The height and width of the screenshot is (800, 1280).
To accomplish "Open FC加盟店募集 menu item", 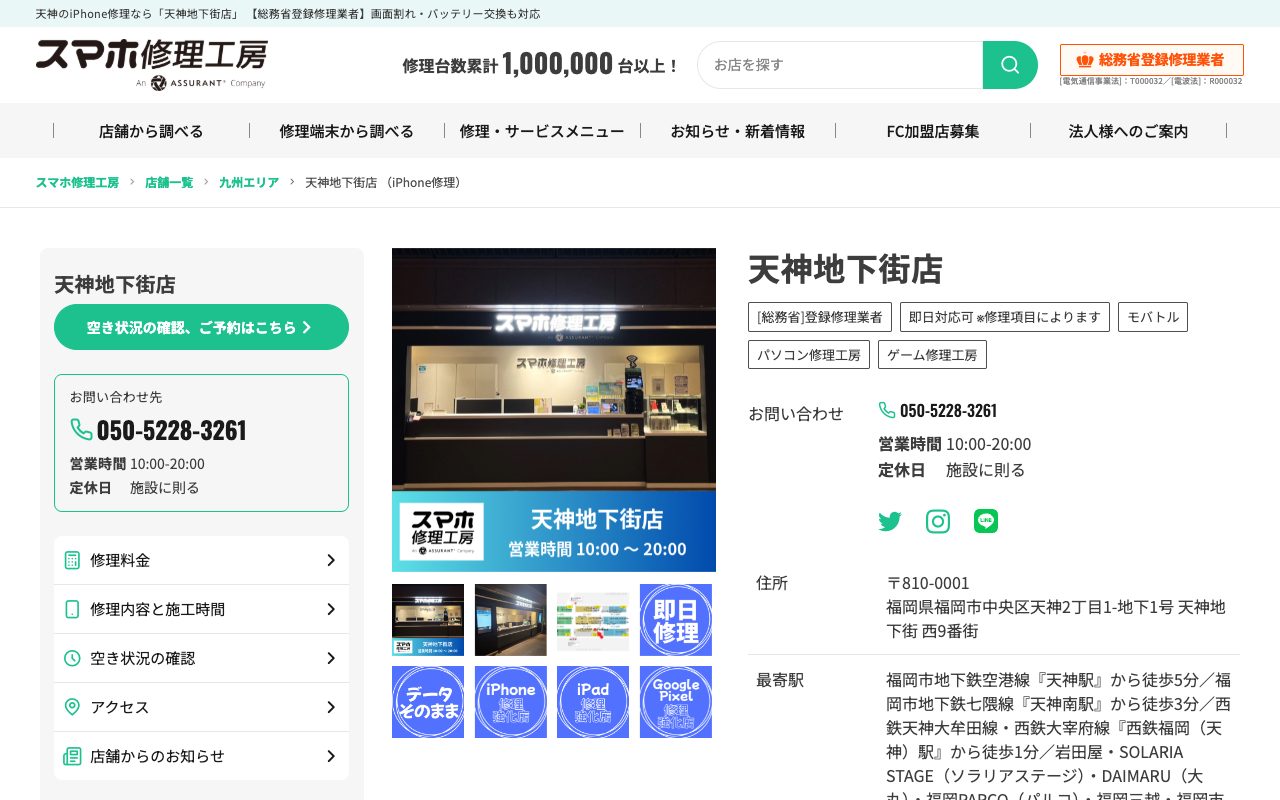I will pyautogui.click(x=933, y=131).
